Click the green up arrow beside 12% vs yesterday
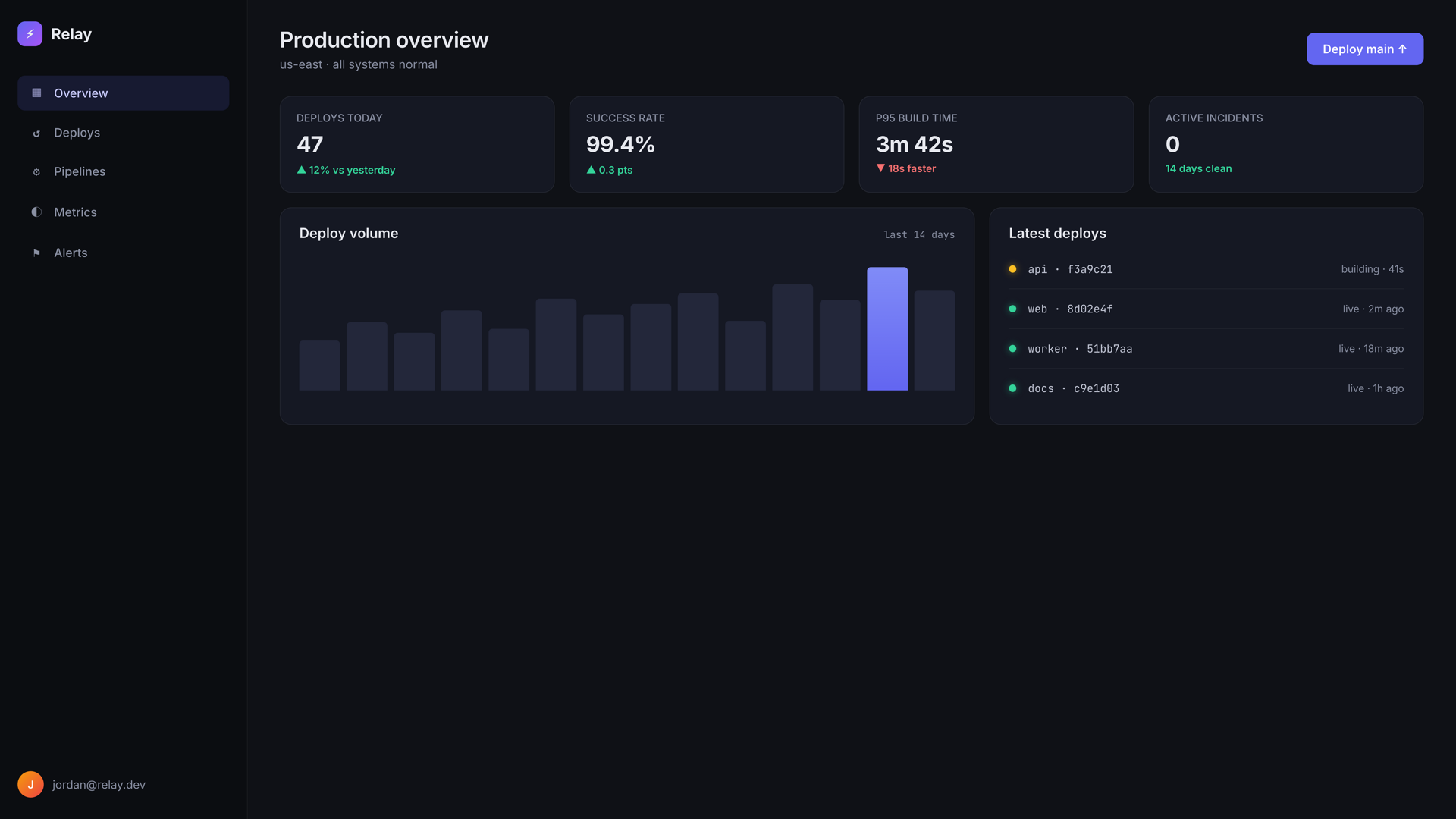1456x819 pixels. (x=301, y=170)
